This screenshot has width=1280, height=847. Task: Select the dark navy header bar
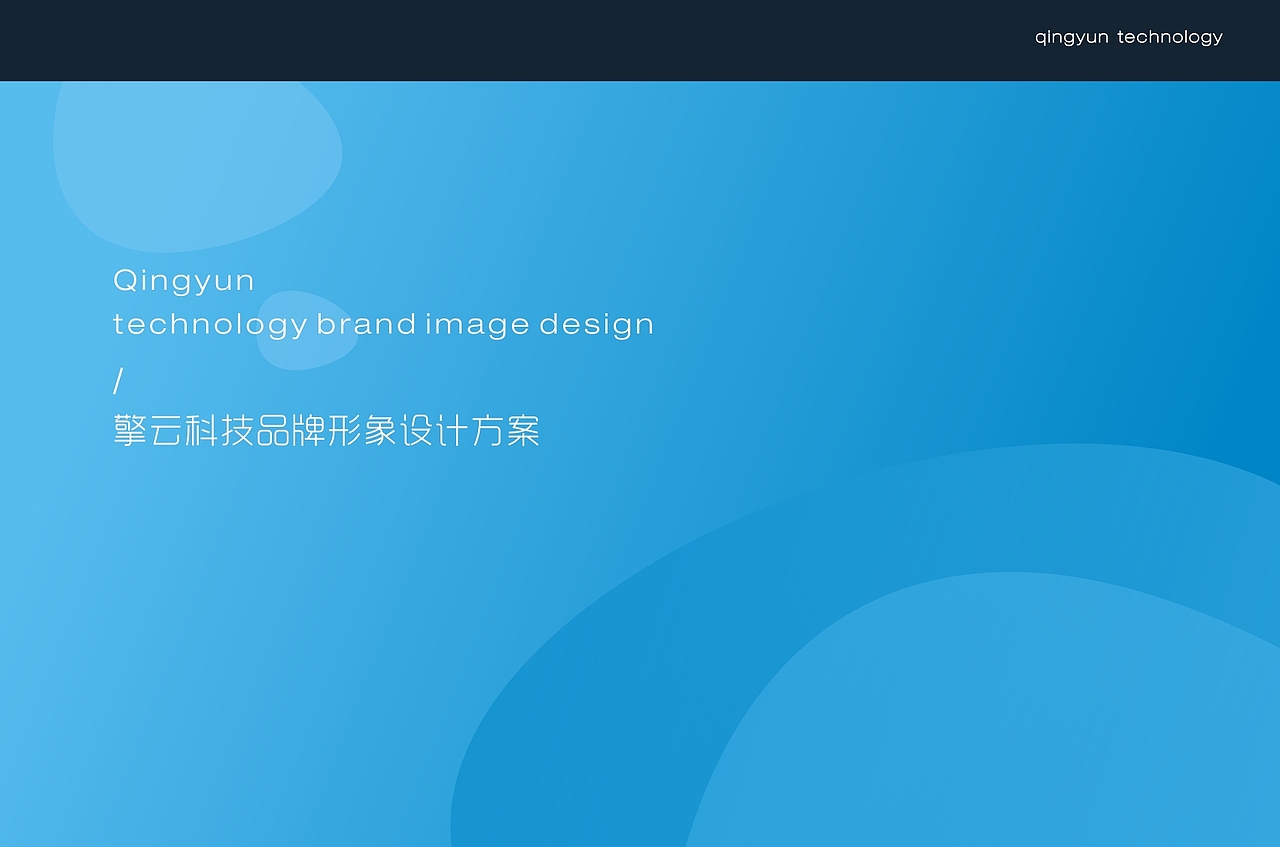tap(500, 40)
